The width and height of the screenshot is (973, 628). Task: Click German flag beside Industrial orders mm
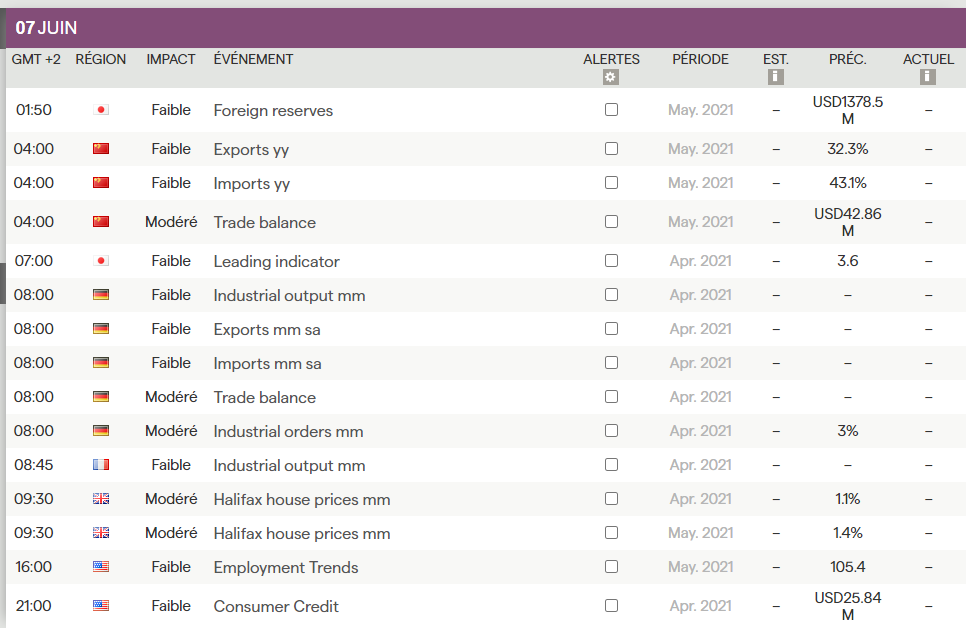point(100,431)
